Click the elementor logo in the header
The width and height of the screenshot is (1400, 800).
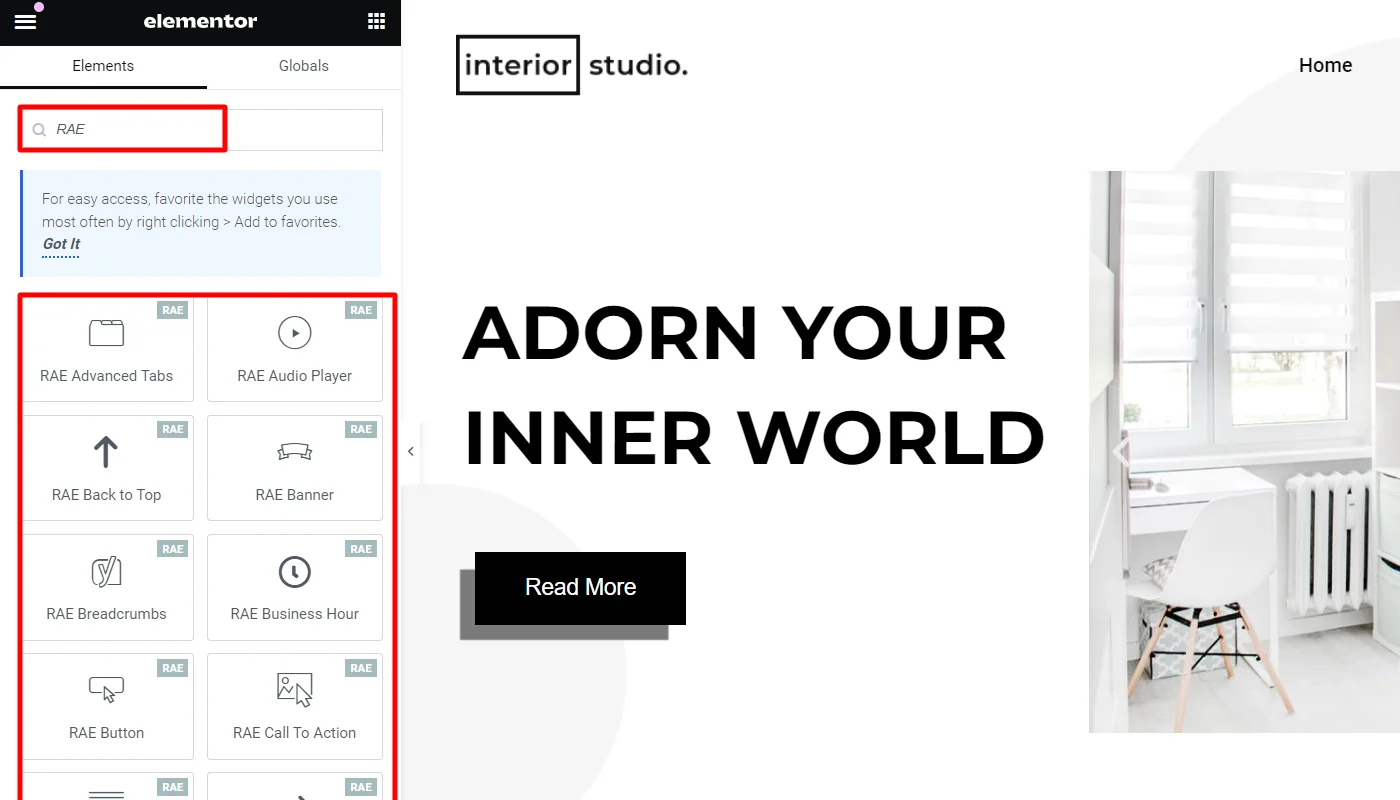(200, 21)
